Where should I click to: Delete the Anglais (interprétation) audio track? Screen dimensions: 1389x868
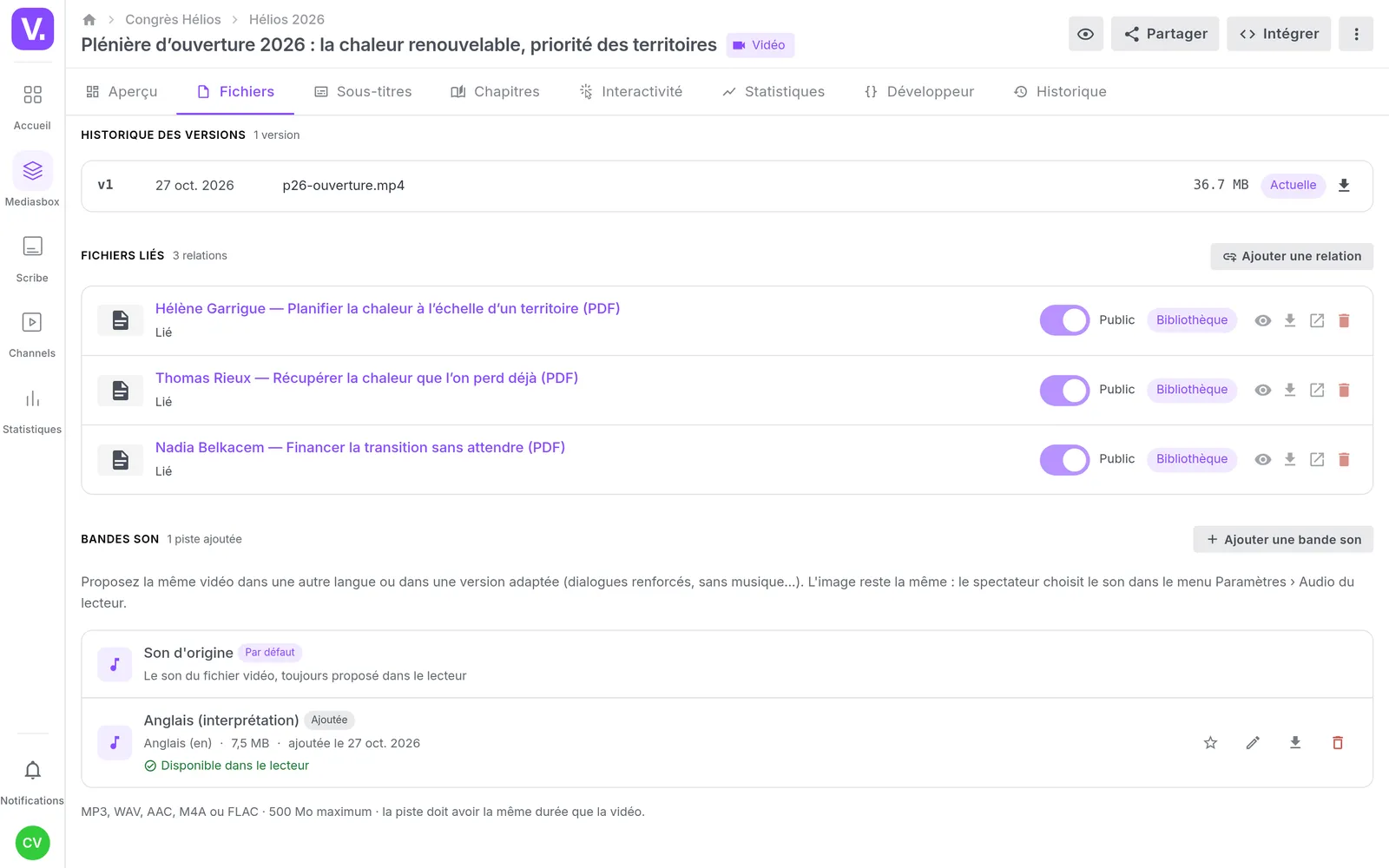click(x=1338, y=742)
